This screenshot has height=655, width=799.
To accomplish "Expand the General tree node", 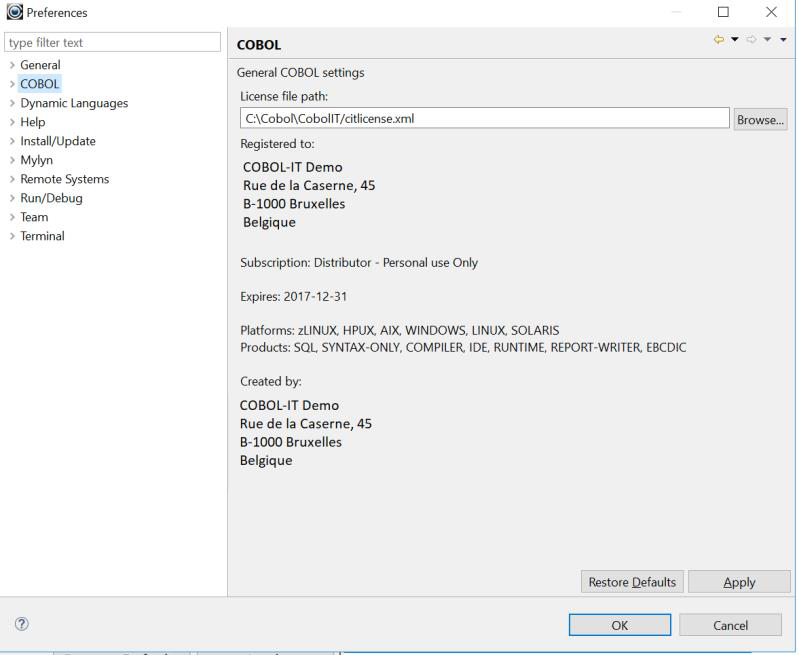I will tap(12, 65).
